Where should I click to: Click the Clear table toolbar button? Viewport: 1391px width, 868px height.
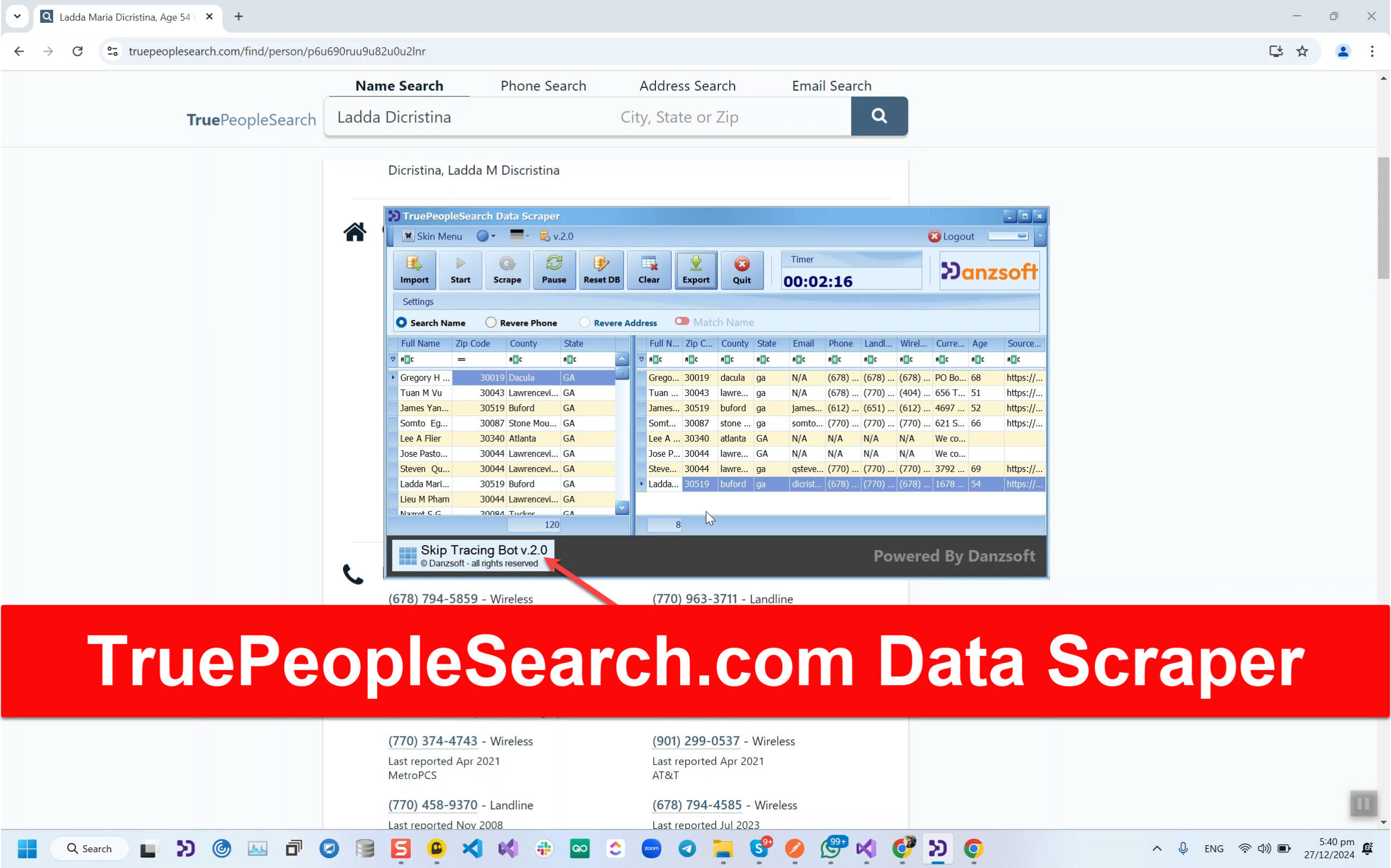649,271
